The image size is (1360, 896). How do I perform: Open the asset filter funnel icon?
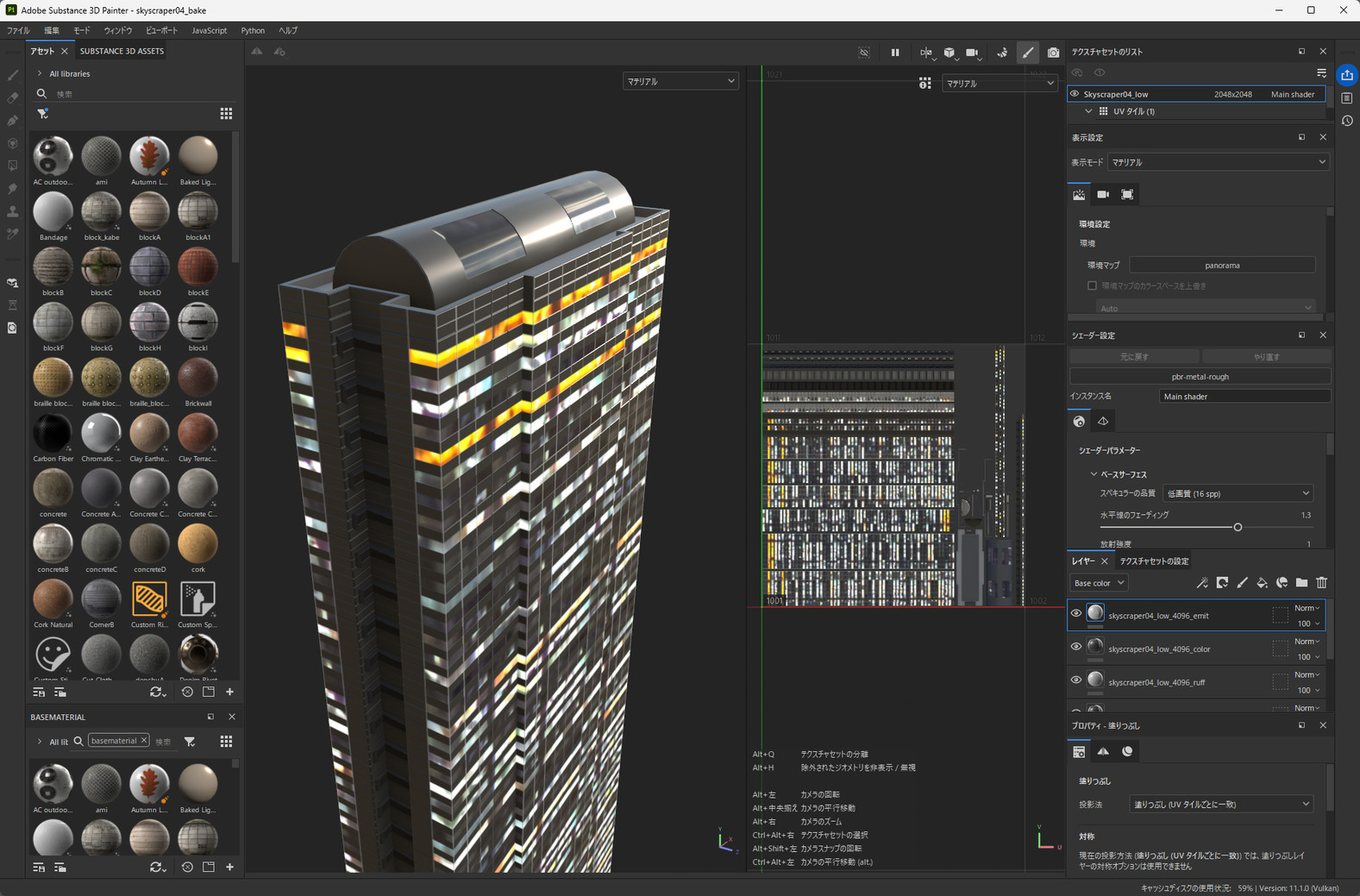[42, 114]
